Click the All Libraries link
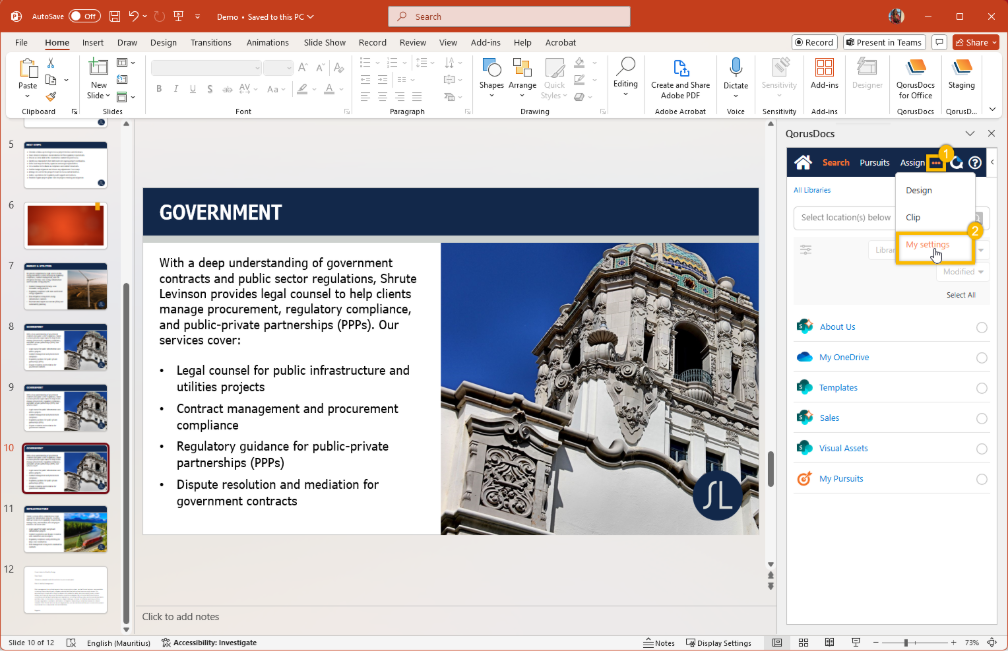This screenshot has height=651, width=1008. (812, 190)
